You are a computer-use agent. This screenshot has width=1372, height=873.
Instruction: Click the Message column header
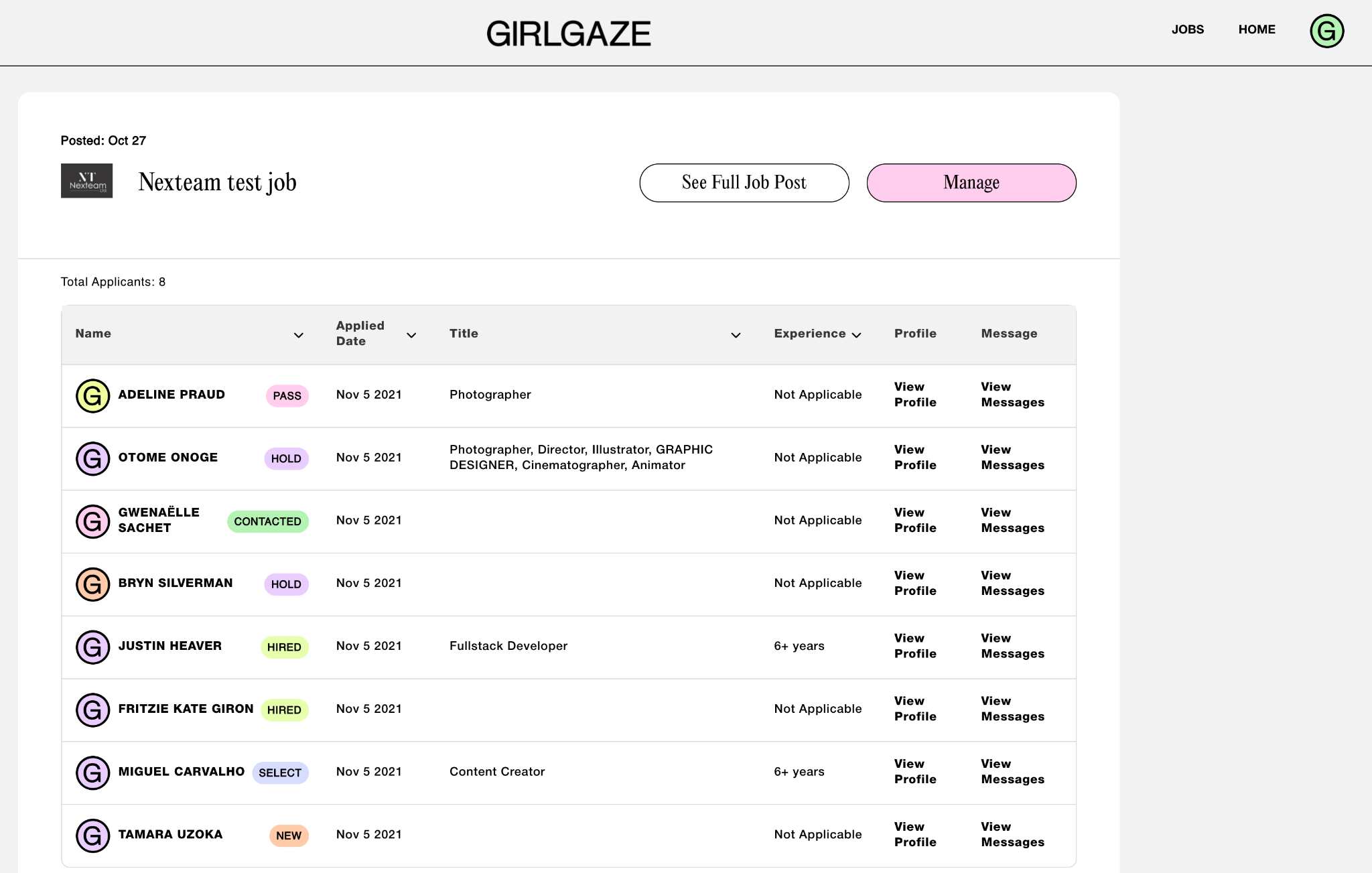[1009, 334]
